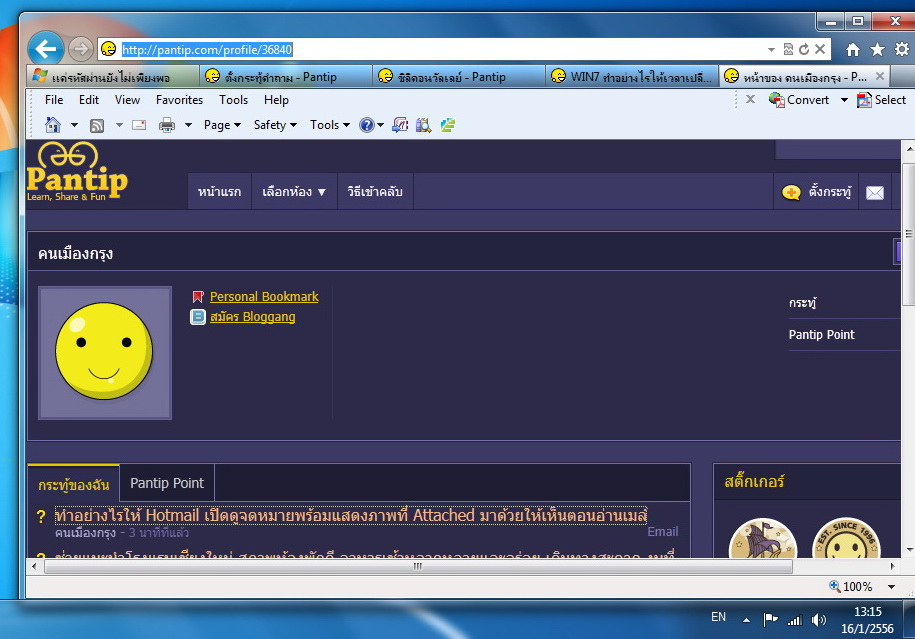
Task: Click the EN language indicator
Action: point(718,617)
